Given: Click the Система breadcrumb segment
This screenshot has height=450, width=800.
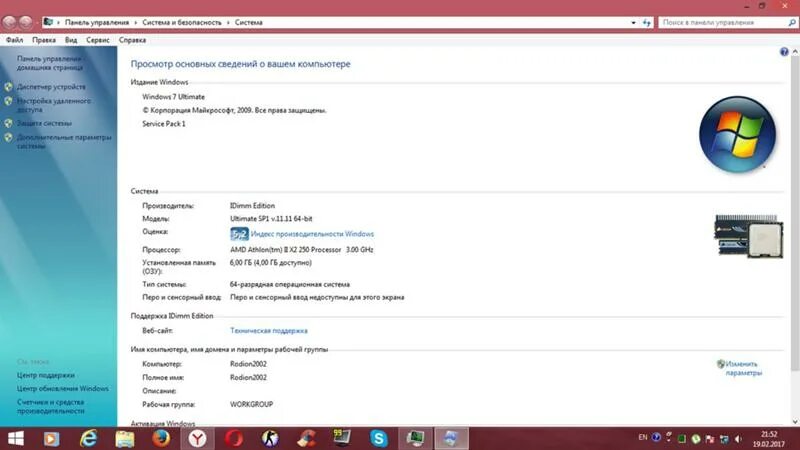Looking at the screenshot, I should pyautogui.click(x=248, y=22).
